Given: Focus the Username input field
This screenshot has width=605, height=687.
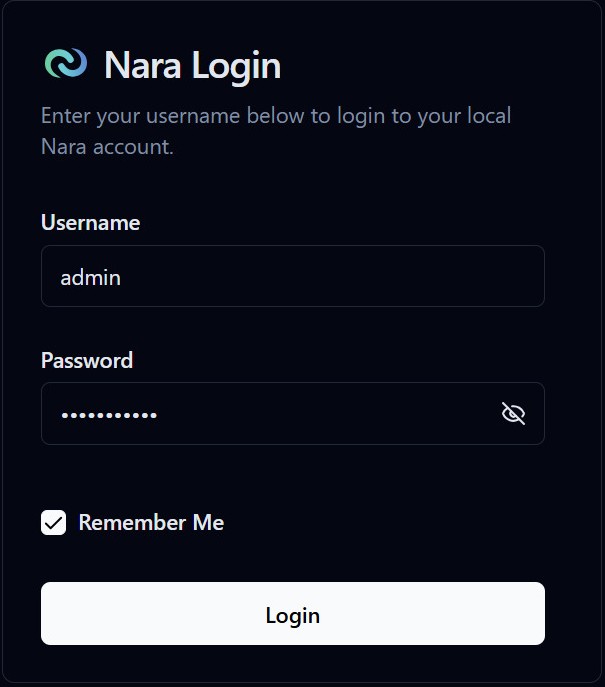Looking at the screenshot, I should (x=292, y=277).
